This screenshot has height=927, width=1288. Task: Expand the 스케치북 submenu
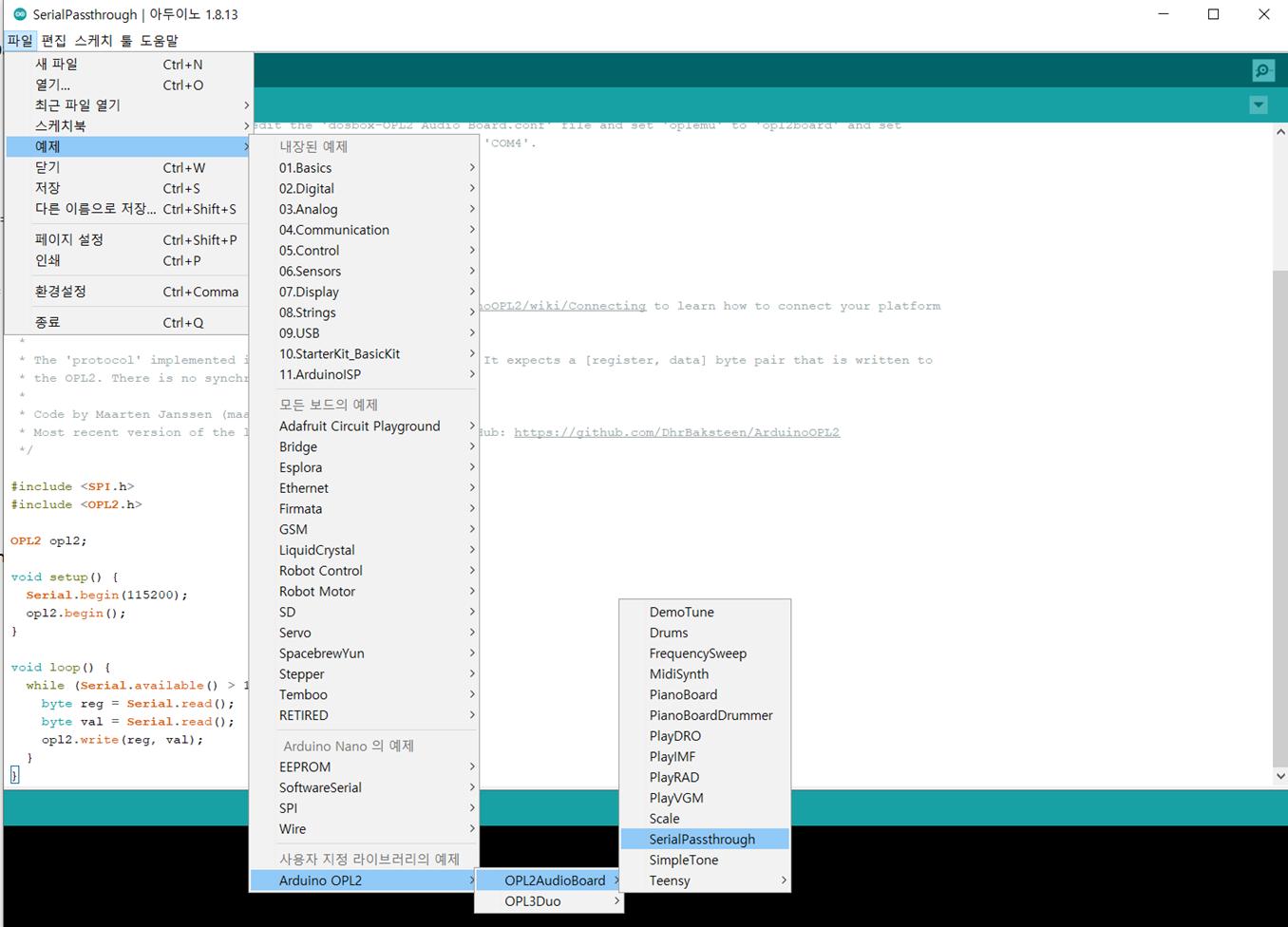129,125
